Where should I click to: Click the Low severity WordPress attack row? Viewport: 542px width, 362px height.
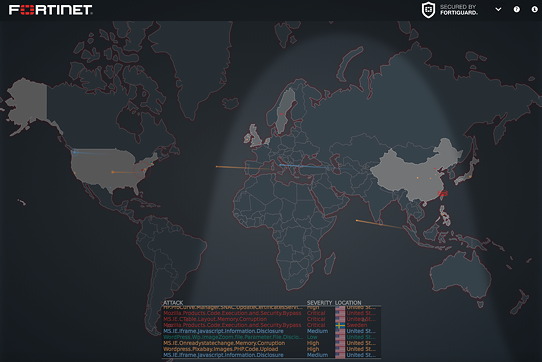[271, 337]
